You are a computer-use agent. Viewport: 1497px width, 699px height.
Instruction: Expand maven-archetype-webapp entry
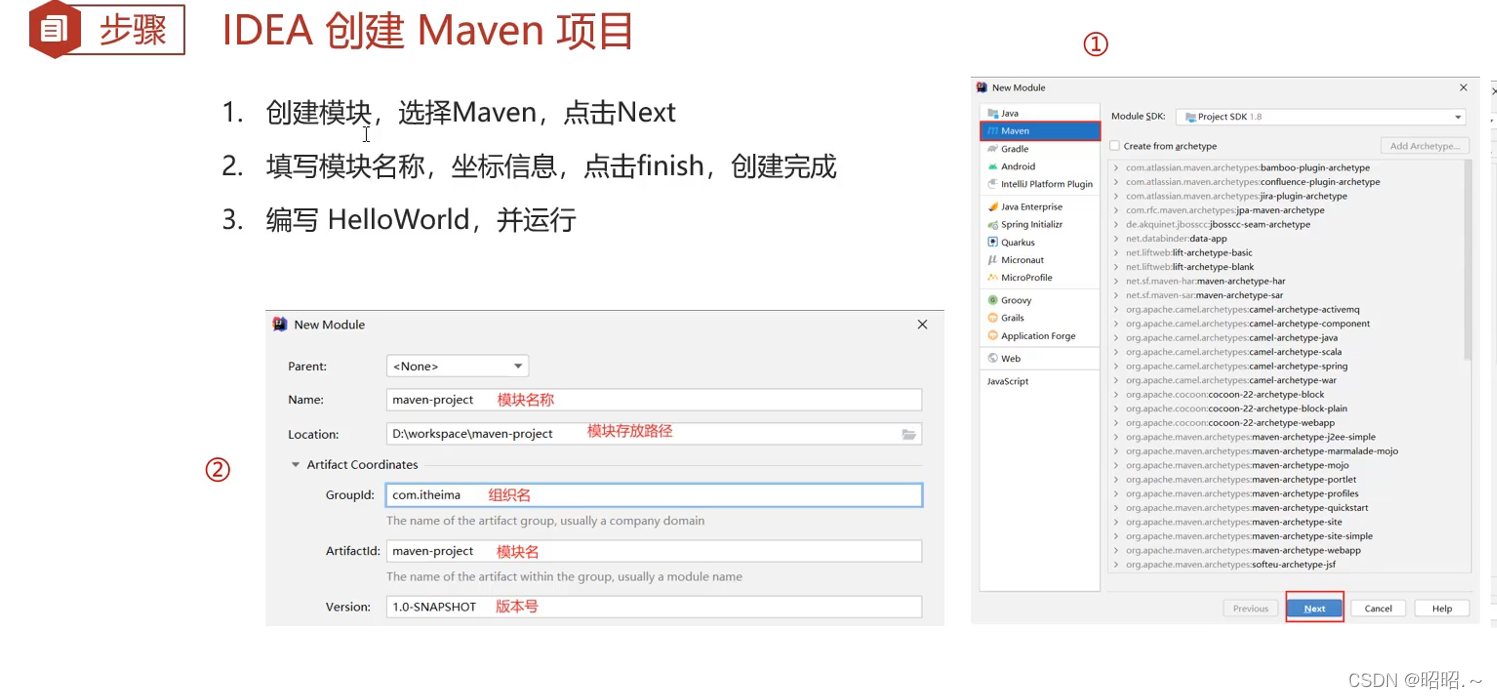1116,550
